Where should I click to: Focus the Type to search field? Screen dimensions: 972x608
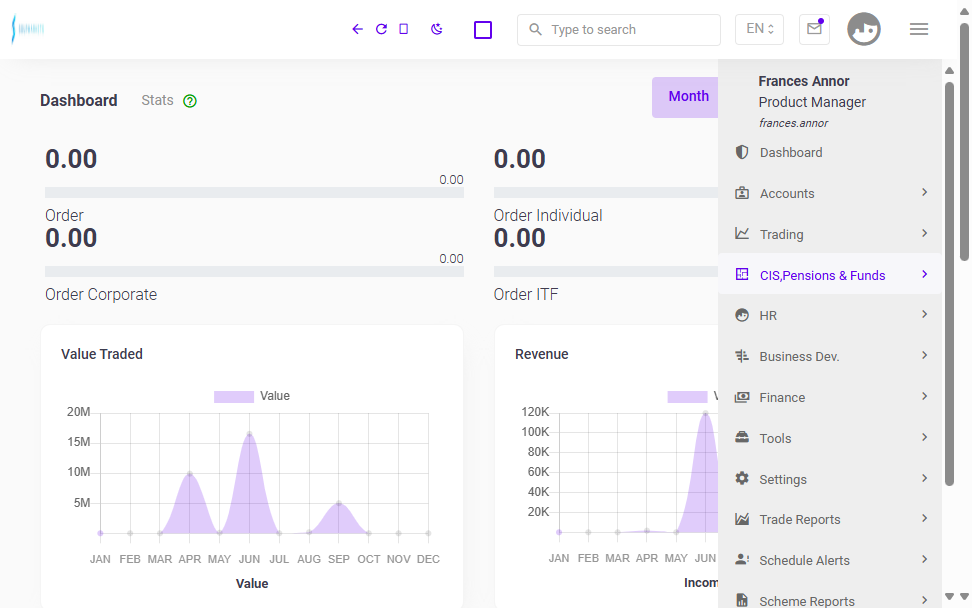[619, 30]
